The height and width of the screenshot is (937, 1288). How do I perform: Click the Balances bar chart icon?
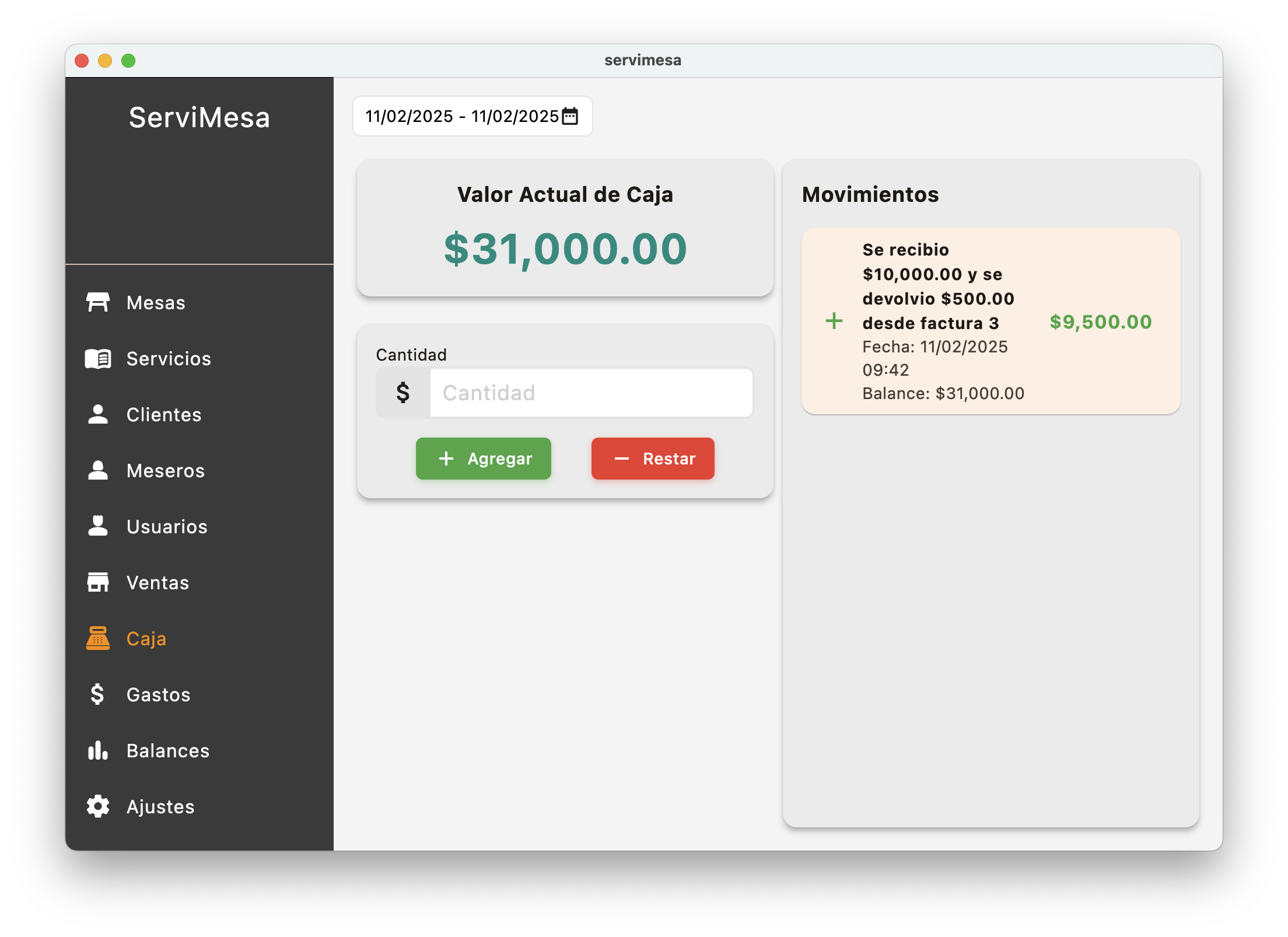pyautogui.click(x=97, y=750)
